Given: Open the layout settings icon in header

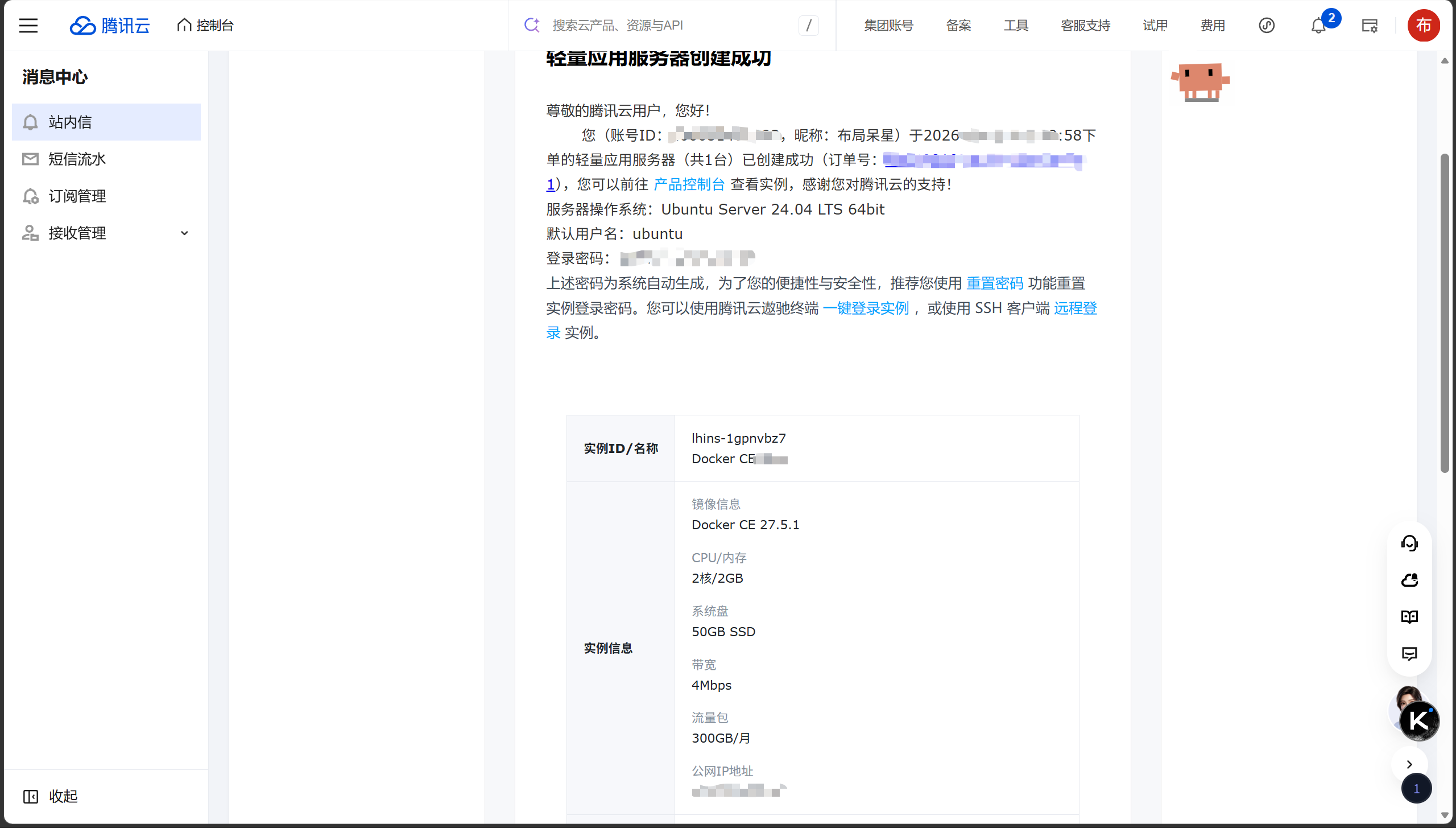Looking at the screenshot, I should [1370, 26].
